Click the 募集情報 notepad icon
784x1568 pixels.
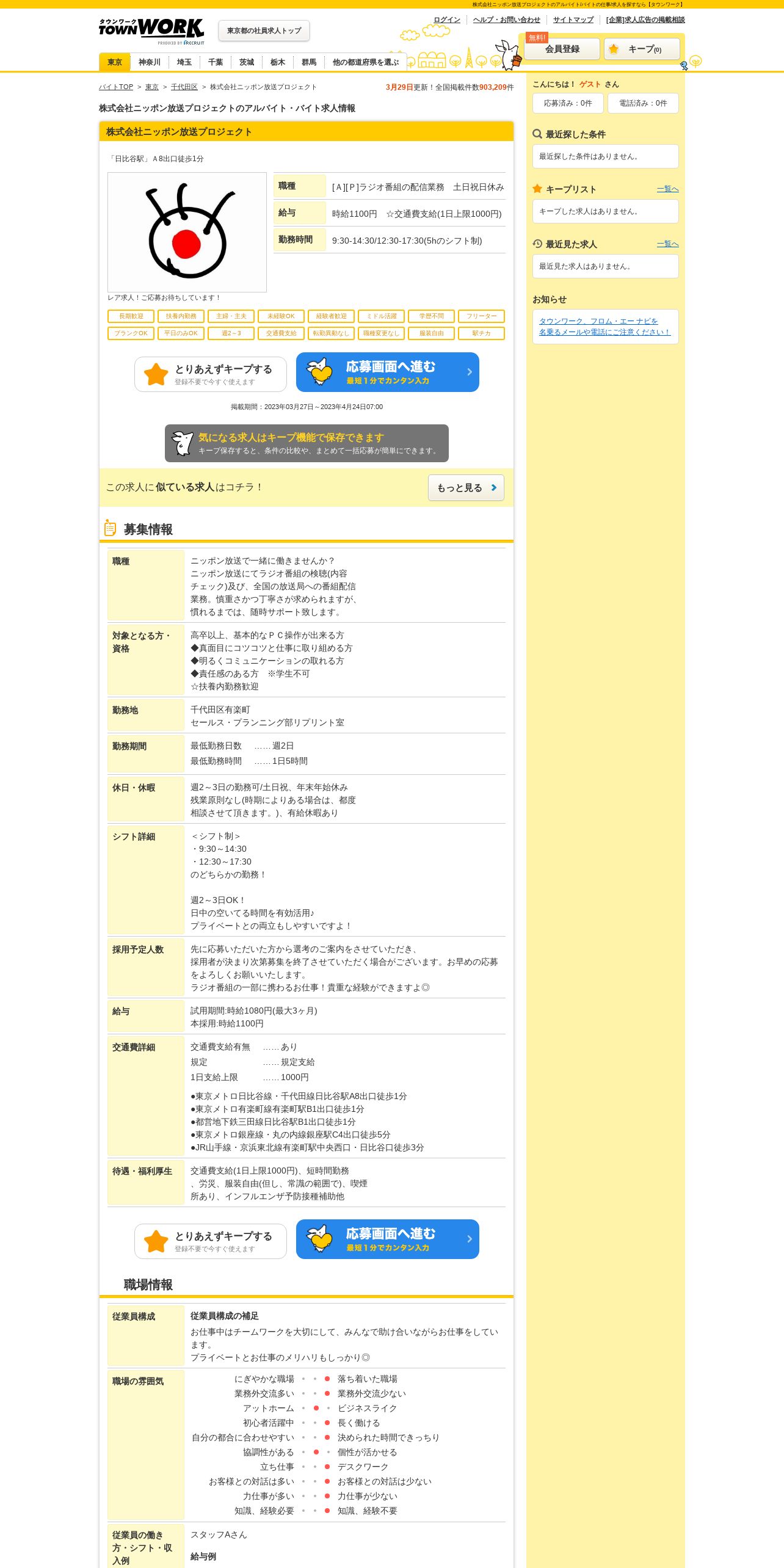pos(110,528)
